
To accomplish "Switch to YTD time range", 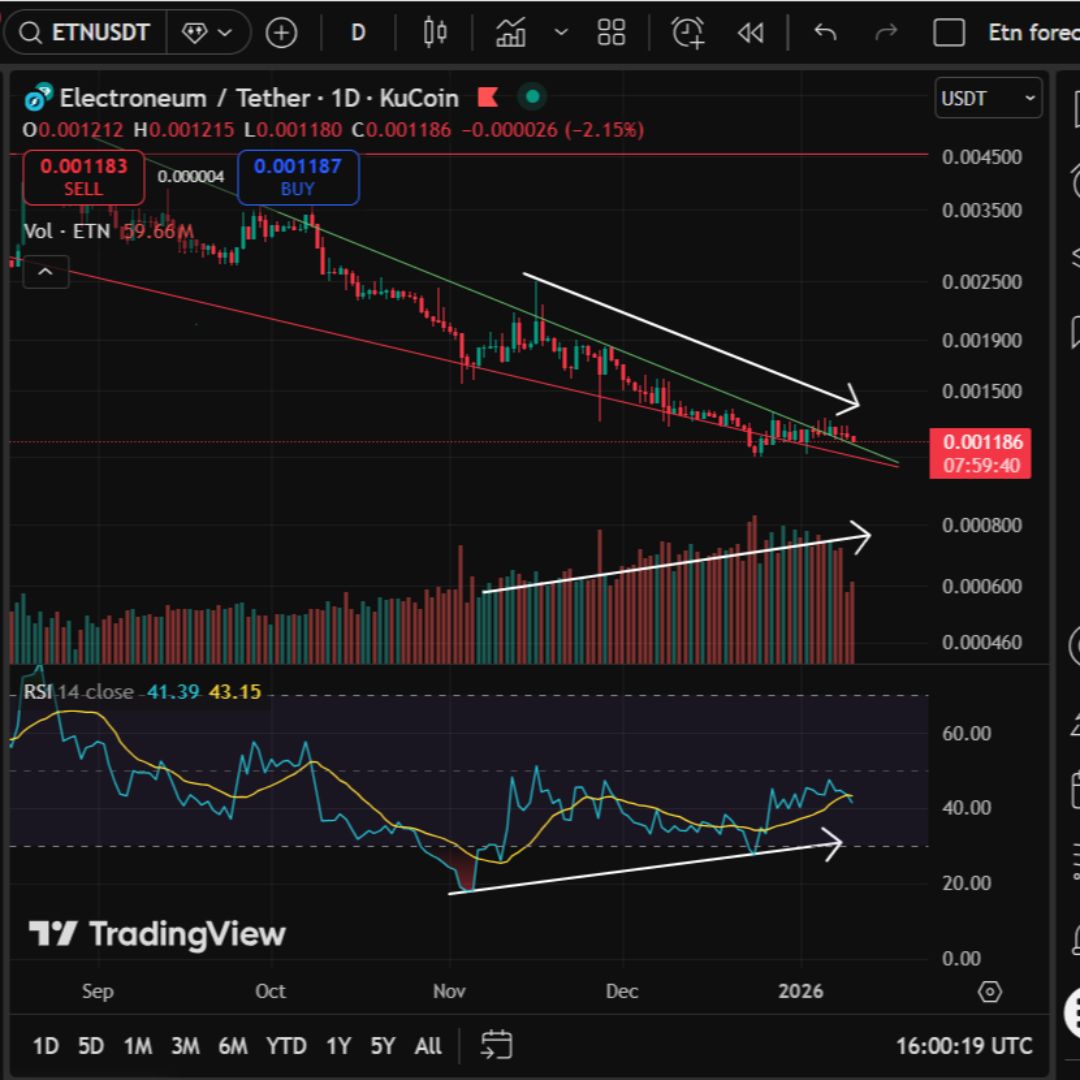I will (286, 1046).
